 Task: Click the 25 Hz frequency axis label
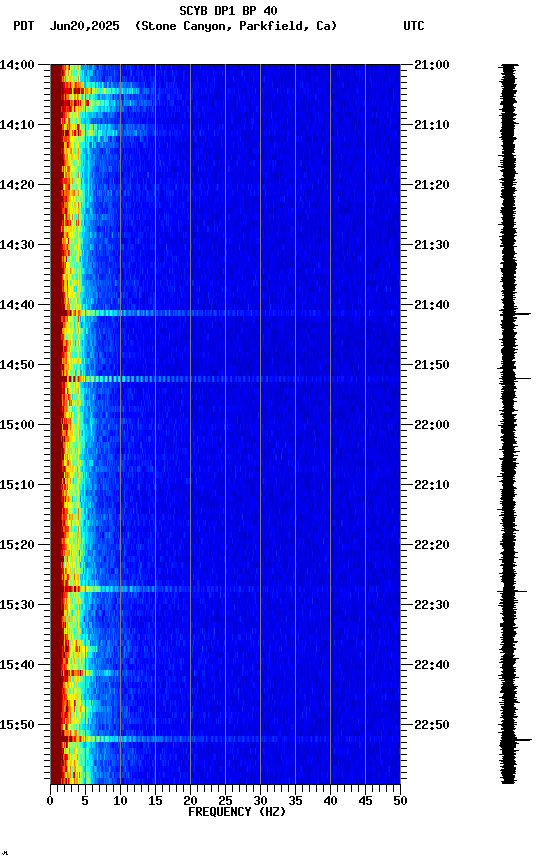[225, 802]
